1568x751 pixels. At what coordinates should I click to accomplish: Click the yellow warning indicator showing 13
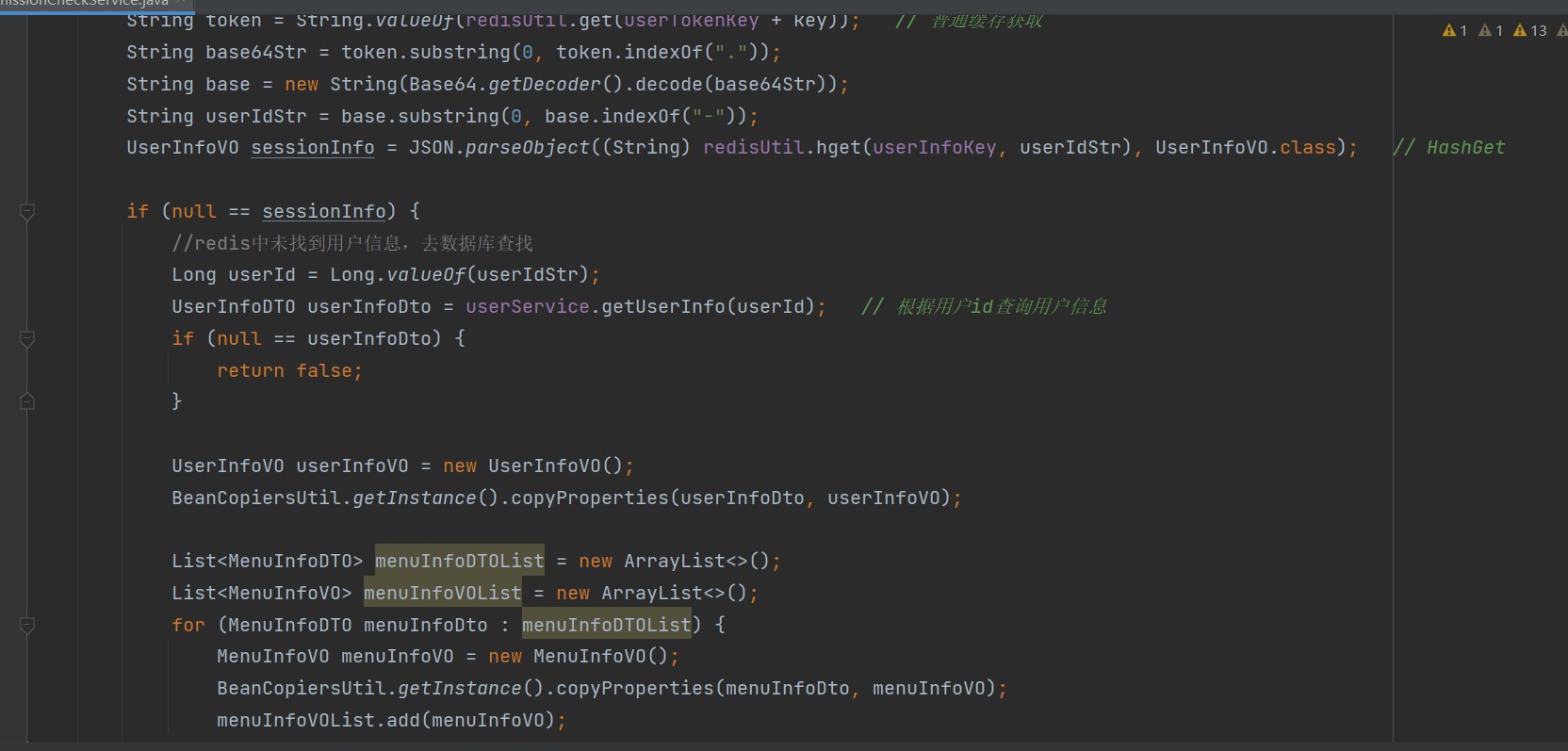[1530, 31]
